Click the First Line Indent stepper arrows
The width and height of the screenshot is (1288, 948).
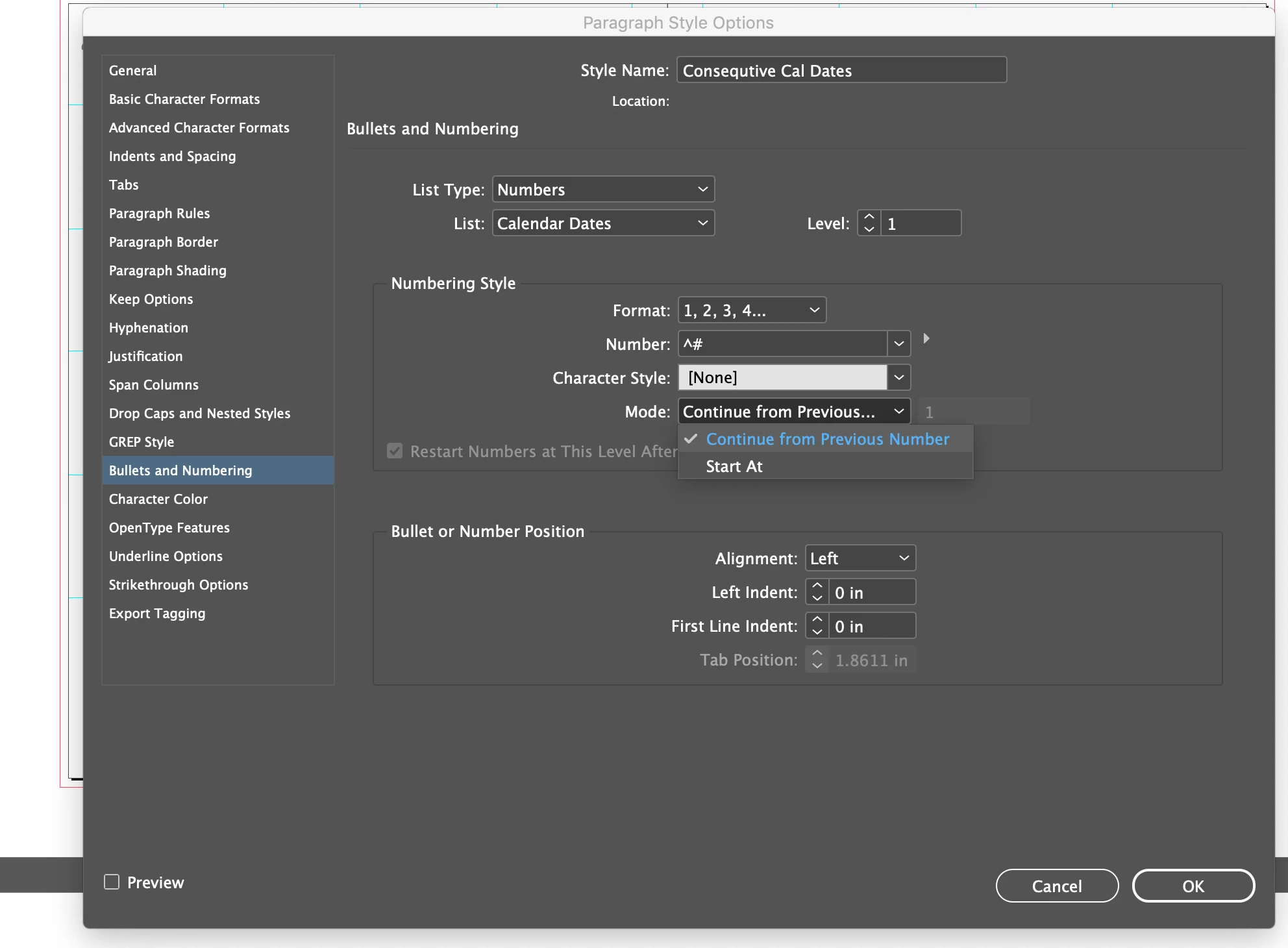[x=817, y=625]
